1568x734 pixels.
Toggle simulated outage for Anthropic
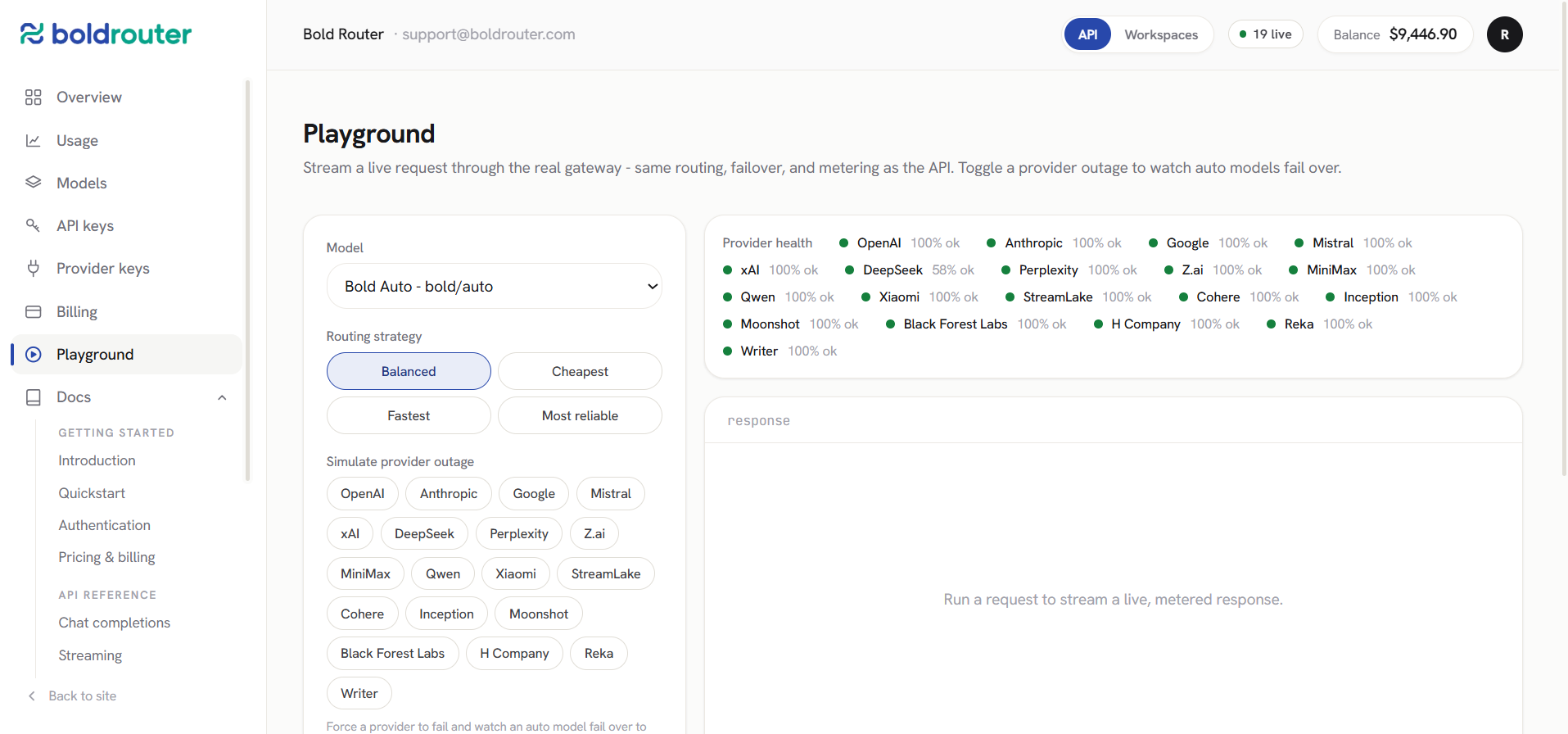(449, 493)
